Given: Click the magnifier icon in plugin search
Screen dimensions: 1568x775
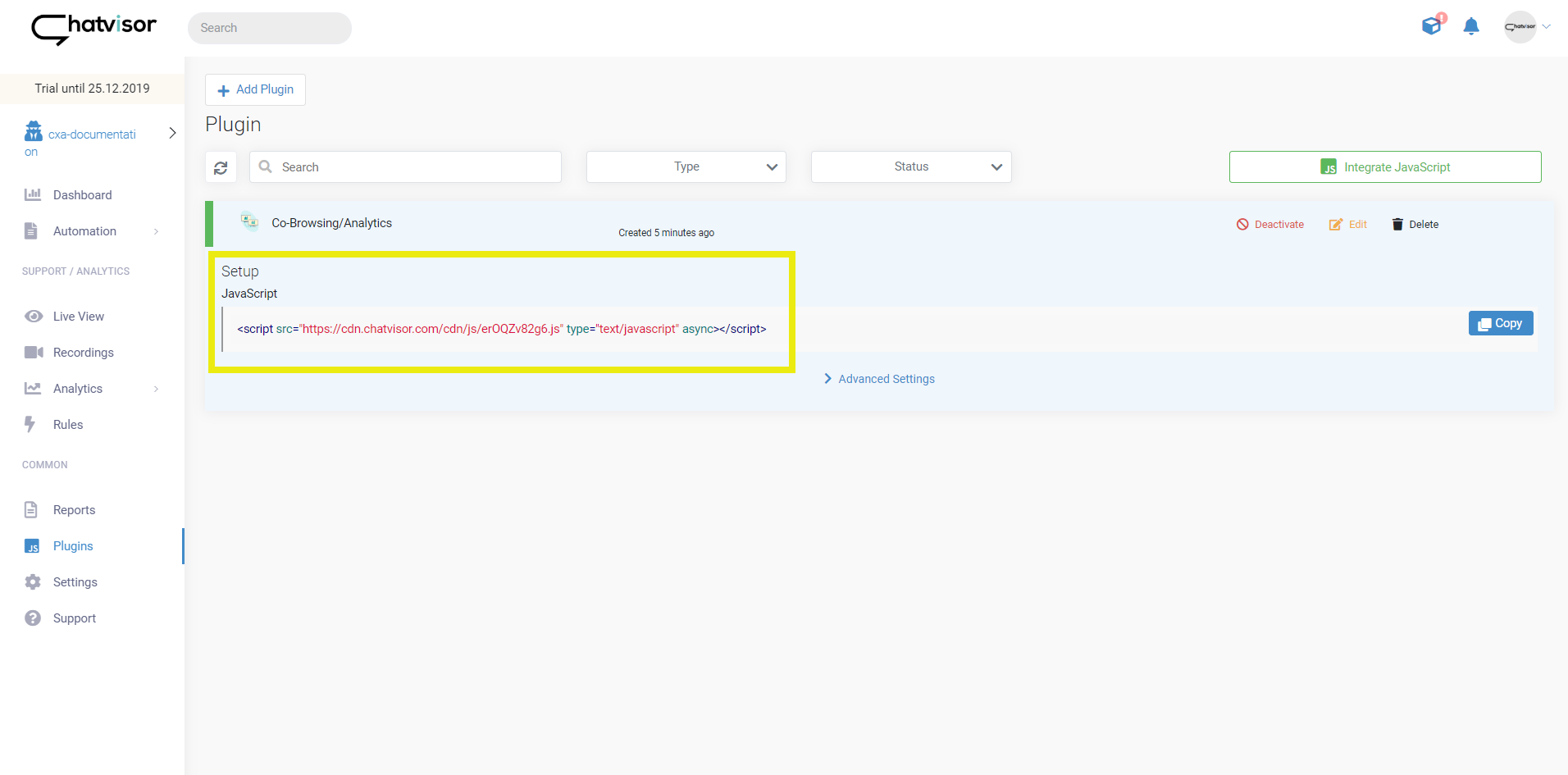Looking at the screenshot, I should point(265,166).
